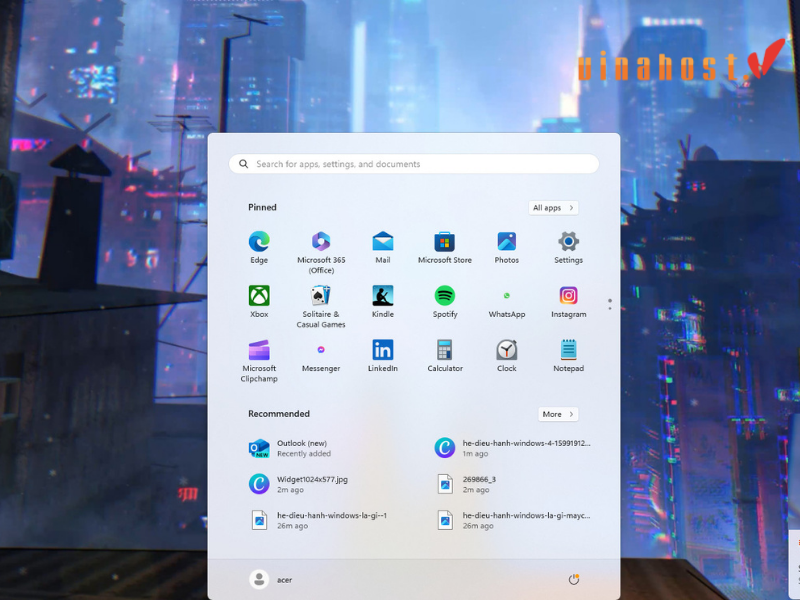Open the Edge browser app
800x600 pixels.
259,247
